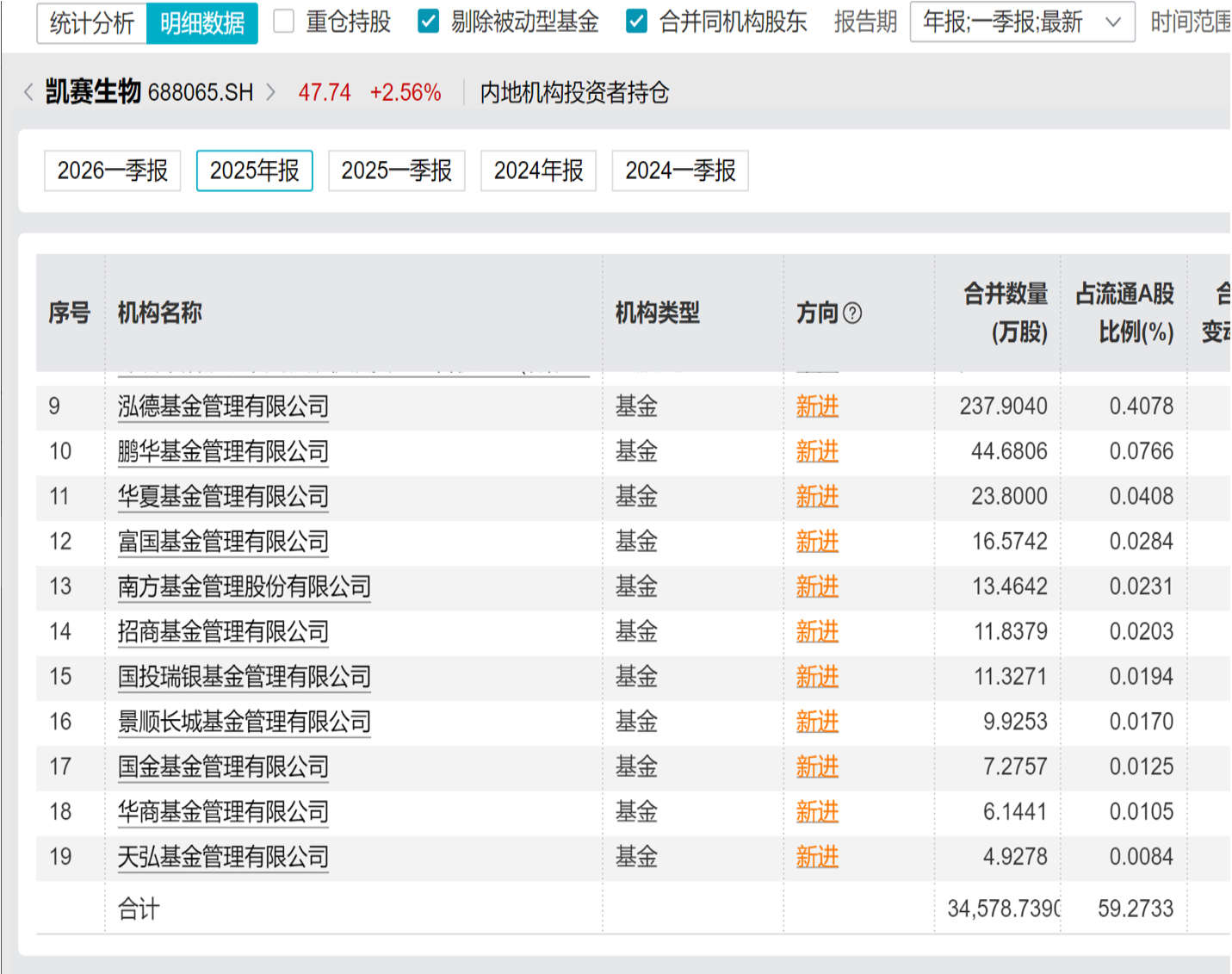Open 天弘基金管理有限公司 link

click(224, 857)
